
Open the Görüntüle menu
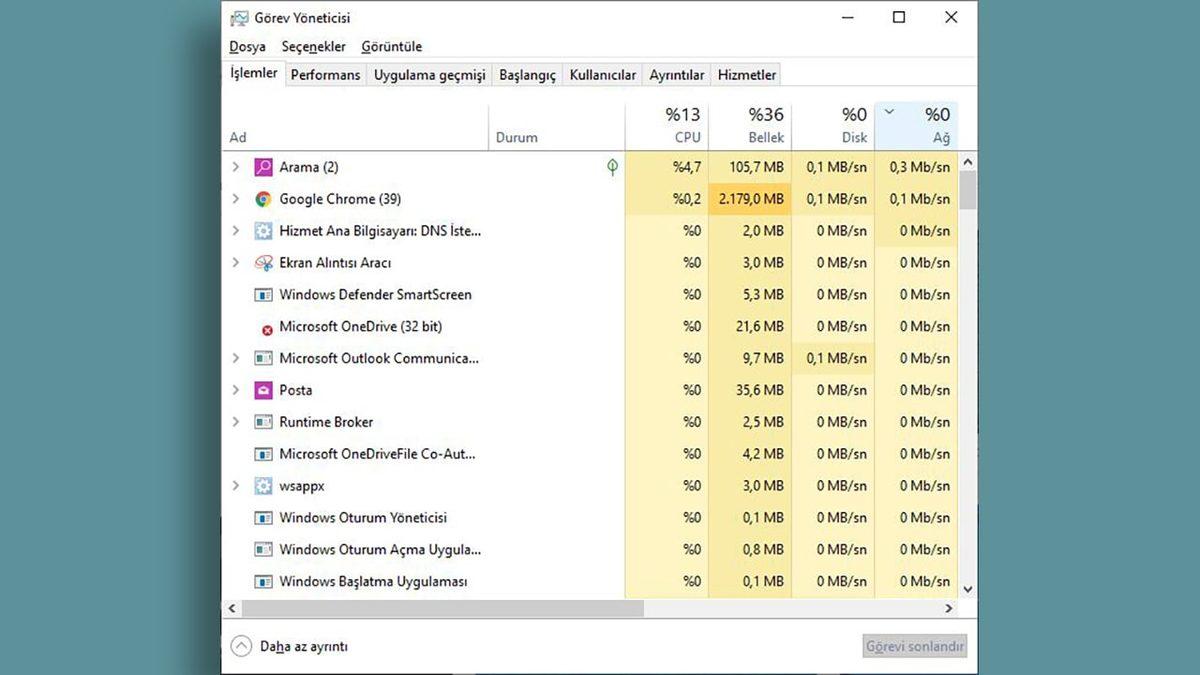pos(391,46)
